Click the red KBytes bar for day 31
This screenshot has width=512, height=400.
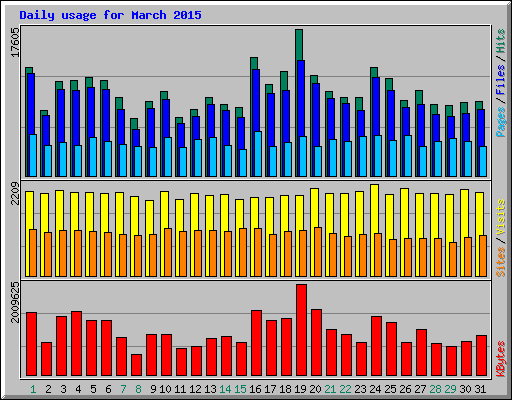coord(481,356)
